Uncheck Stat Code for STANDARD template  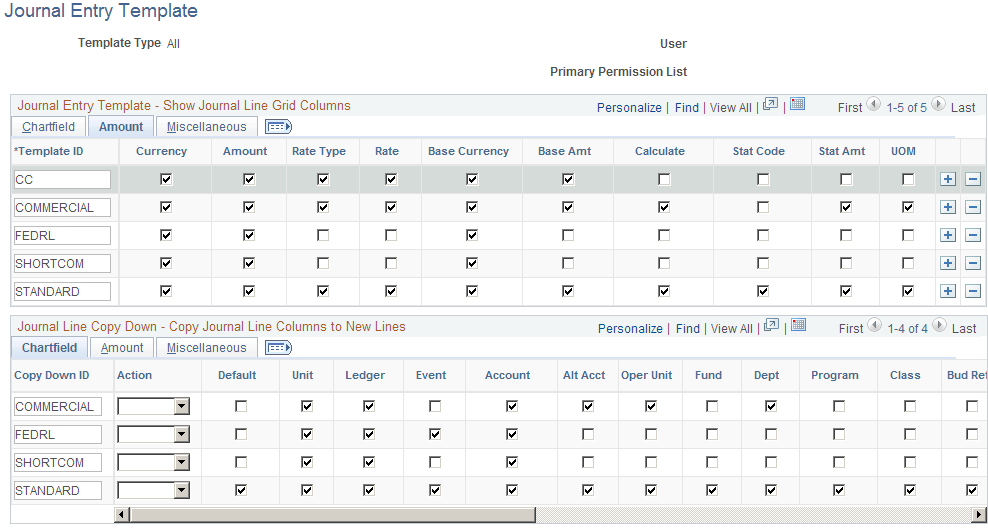(x=763, y=291)
